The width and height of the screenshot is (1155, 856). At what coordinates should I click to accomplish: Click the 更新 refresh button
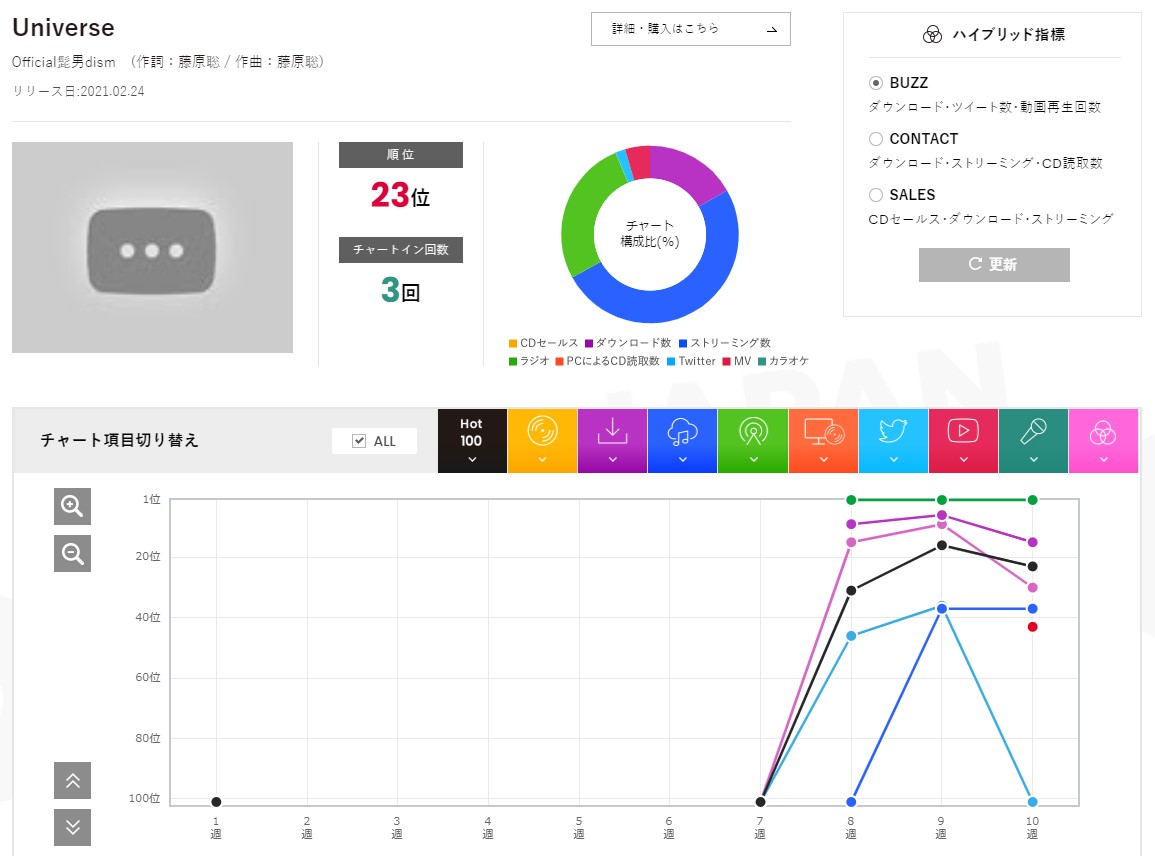(x=994, y=264)
